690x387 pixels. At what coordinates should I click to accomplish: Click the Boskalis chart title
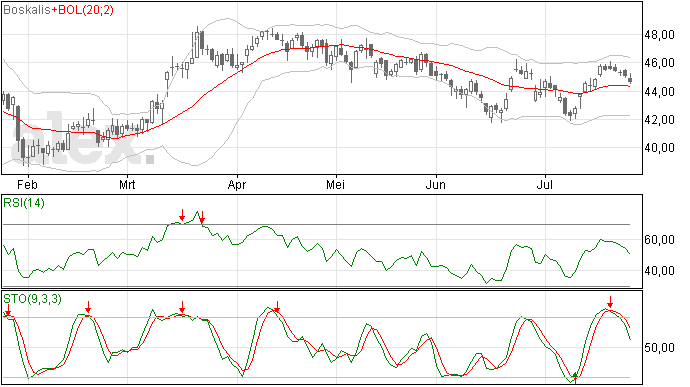(27, 10)
